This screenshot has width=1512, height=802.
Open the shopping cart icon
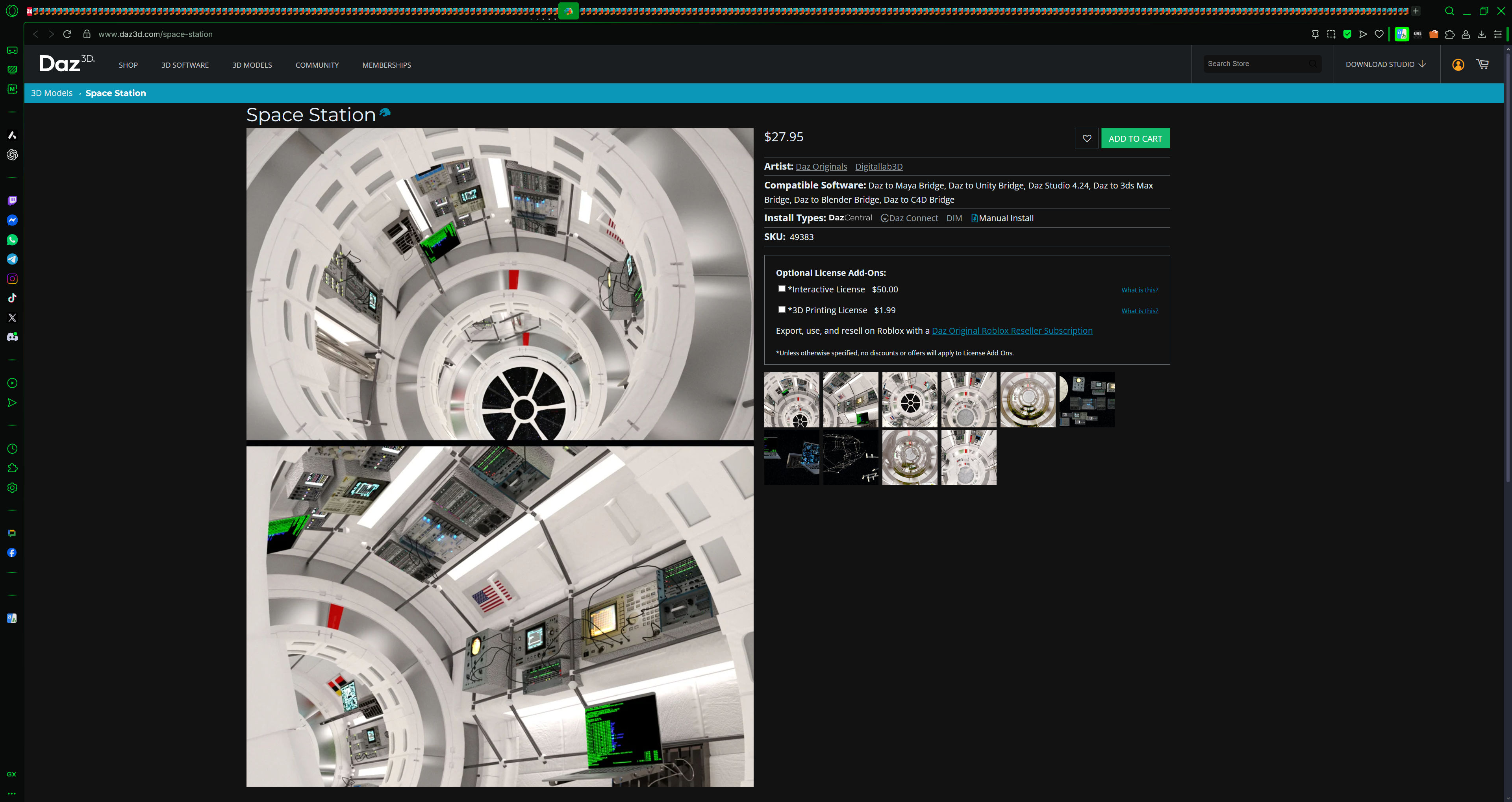click(1482, 65)
